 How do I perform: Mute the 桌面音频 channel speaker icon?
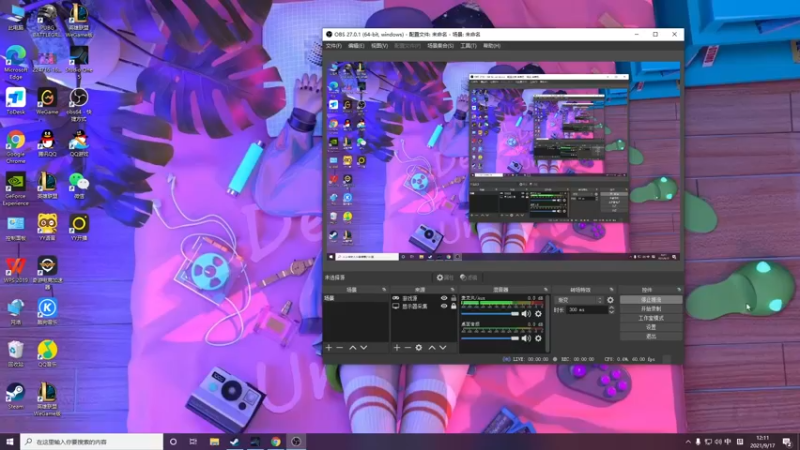526,338
